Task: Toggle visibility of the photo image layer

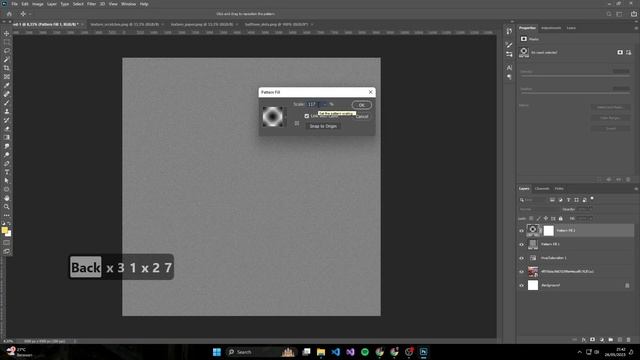Action: (521, 272)
